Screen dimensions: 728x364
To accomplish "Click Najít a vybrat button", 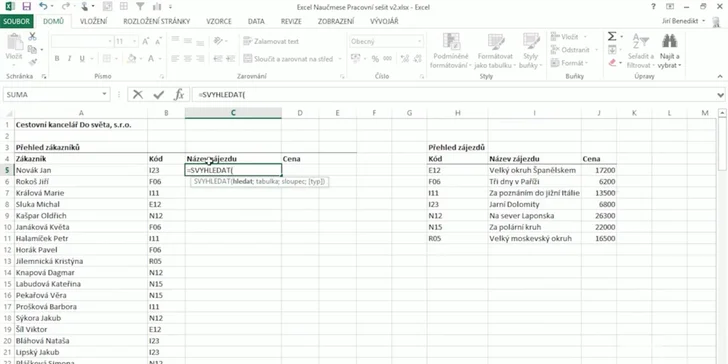I will pos(670,52).
